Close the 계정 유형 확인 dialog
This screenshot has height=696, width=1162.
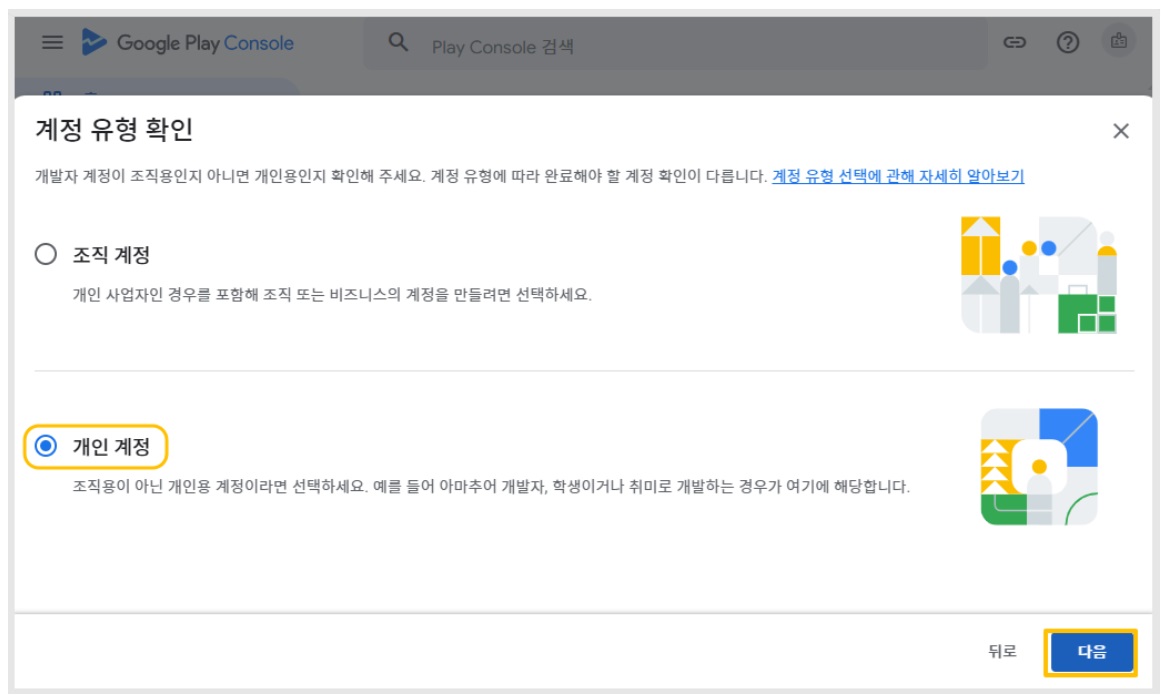[1120, 131]
